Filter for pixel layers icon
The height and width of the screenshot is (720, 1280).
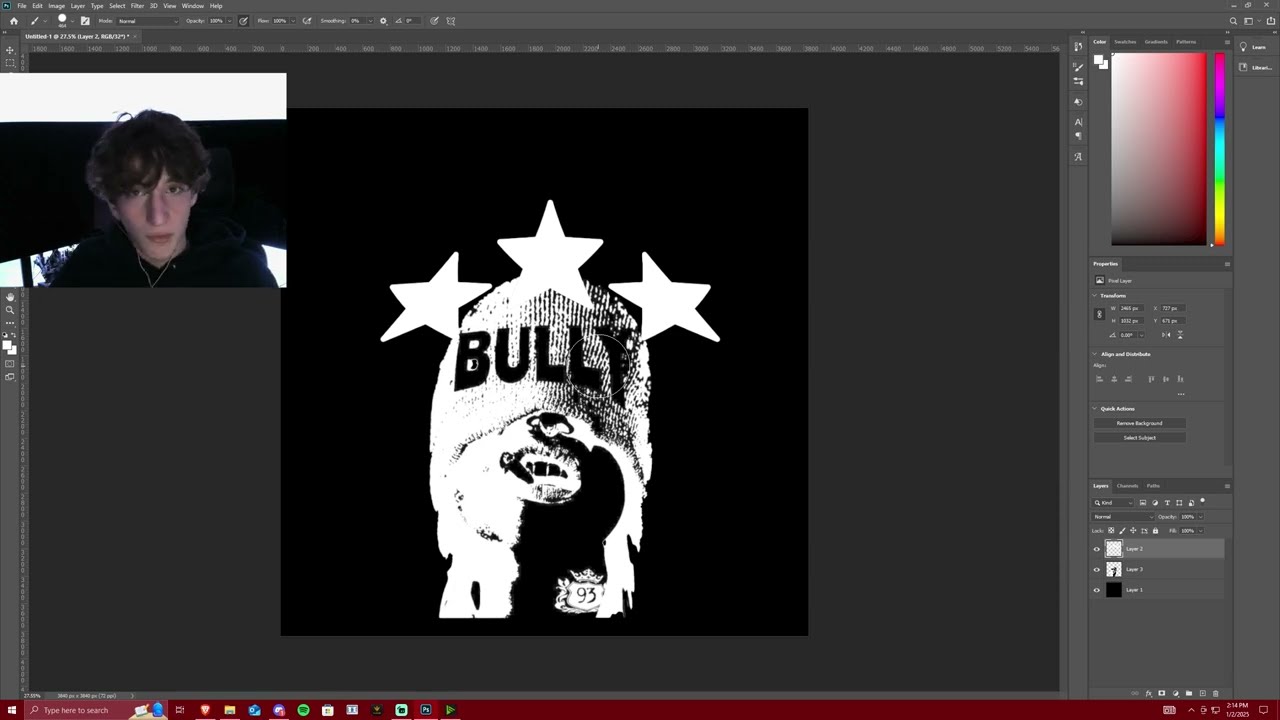1143,502
